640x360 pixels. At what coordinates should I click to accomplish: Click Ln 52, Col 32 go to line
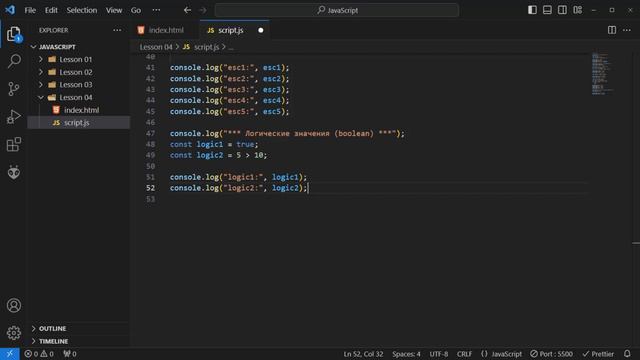tap(363, 354)
